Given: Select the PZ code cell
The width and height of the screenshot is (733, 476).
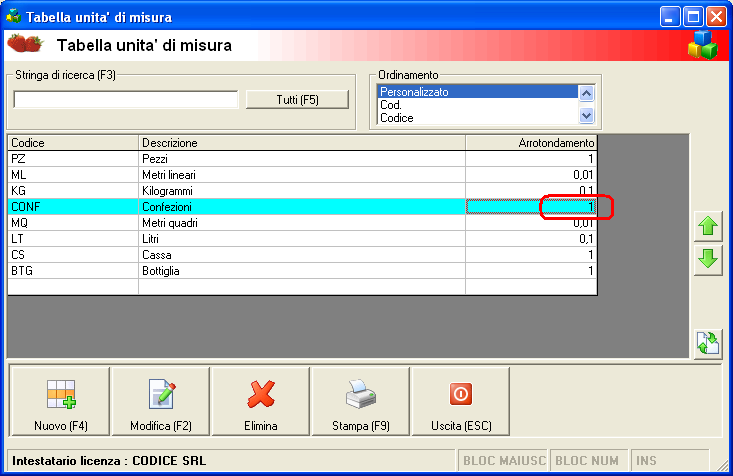Looking at the screenshot, I should pyautogui.click(x=73, y=159).
